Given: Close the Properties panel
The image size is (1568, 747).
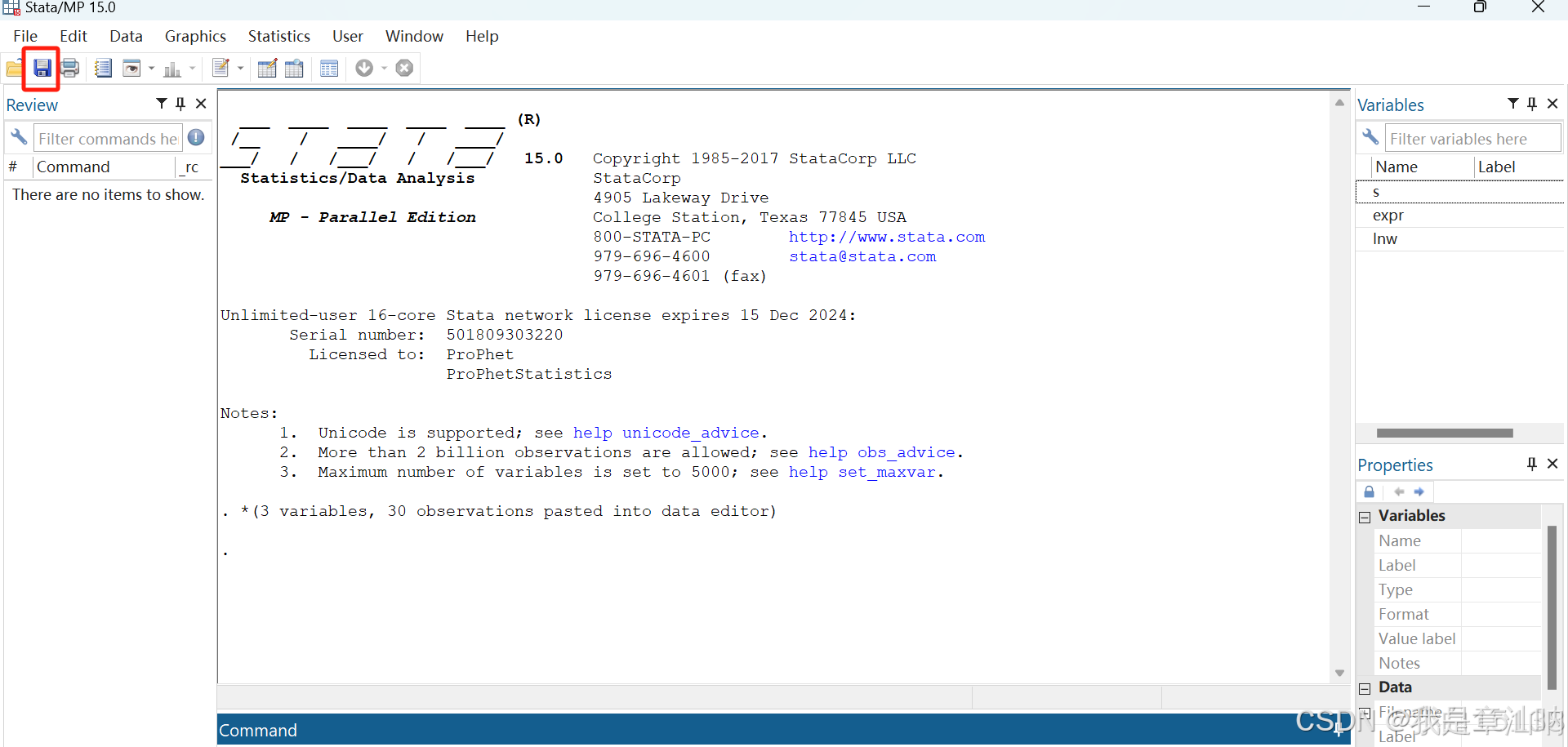Looking at the screenshot, I should (x=1552, y=463).
